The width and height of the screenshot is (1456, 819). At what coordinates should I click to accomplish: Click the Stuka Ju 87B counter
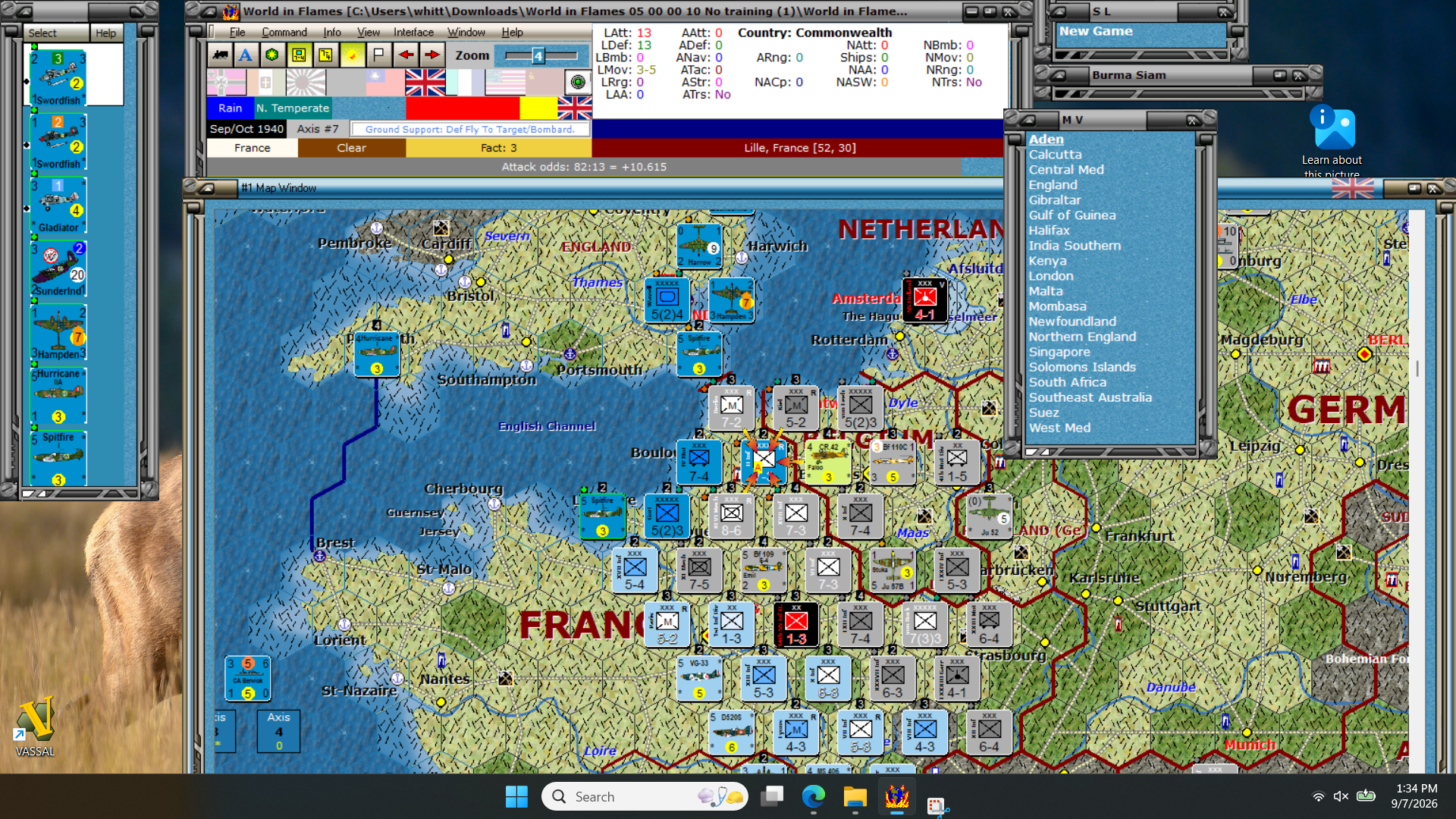(893, 570)
